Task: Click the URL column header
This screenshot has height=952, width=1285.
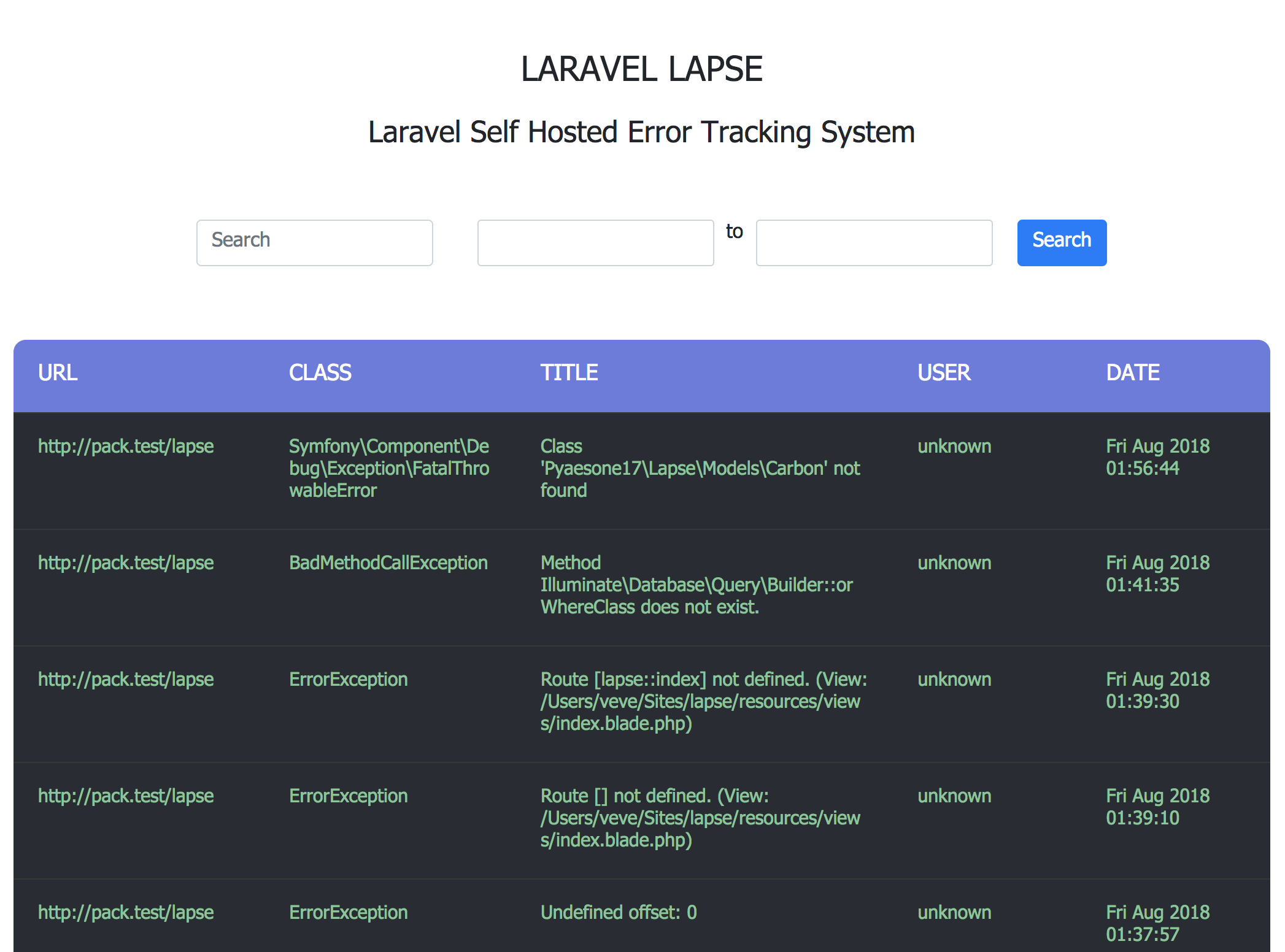Action: click(x=58, y=372)
